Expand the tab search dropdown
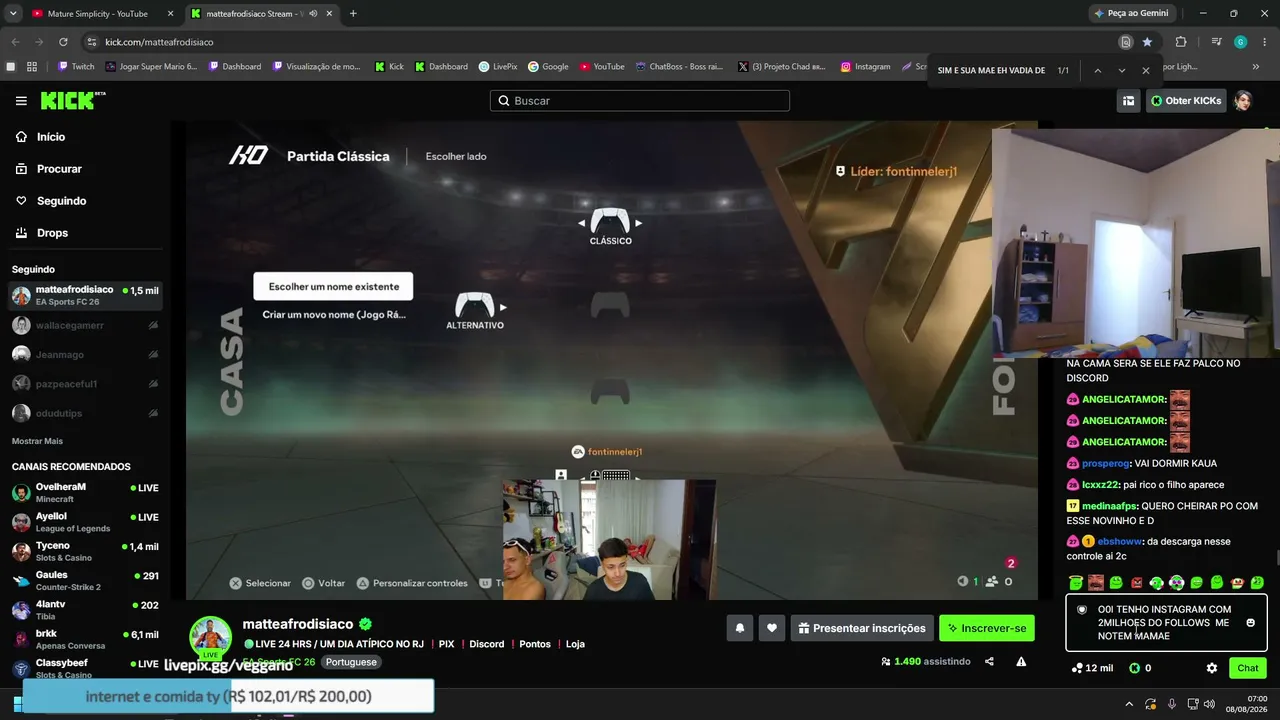Viewport: 1280px width, 720px height. 13,14
